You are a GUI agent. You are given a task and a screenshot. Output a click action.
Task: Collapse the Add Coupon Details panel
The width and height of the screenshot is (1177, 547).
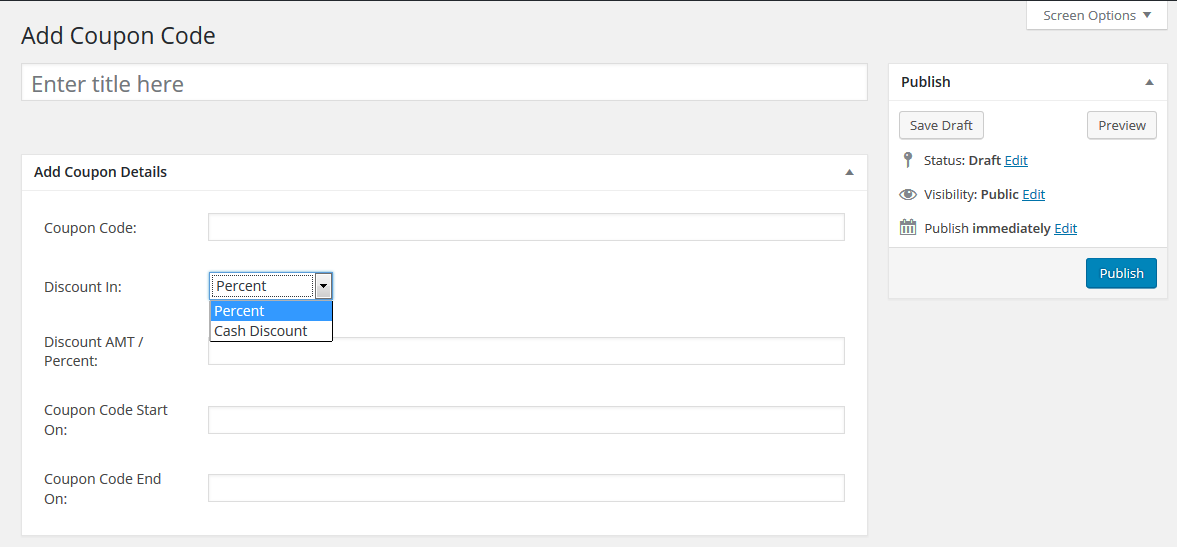point(849,173)
